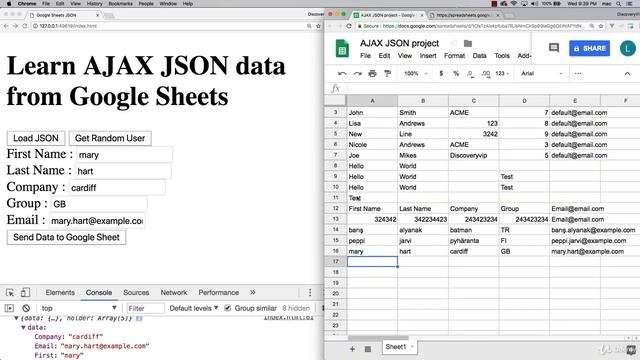Open the Sheets View menu
This screenshot has height=360, width=640.
[x=405, y=56]
